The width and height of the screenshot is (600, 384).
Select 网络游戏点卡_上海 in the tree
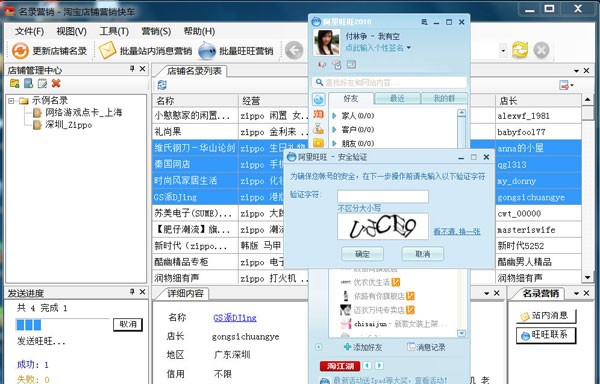pyautogui.click(x=78, y=112)
